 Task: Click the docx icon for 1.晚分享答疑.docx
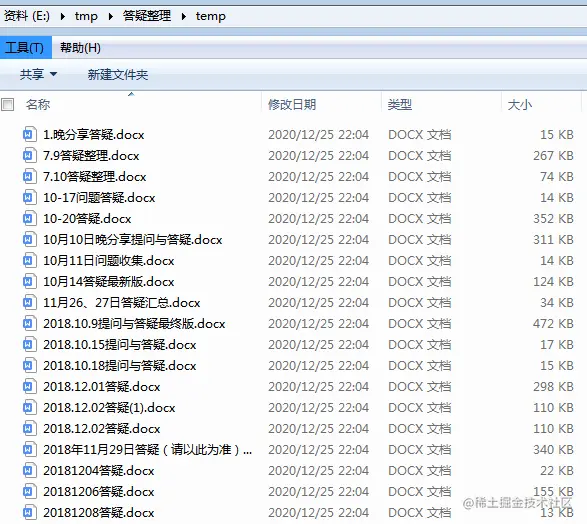pos(30,134)
